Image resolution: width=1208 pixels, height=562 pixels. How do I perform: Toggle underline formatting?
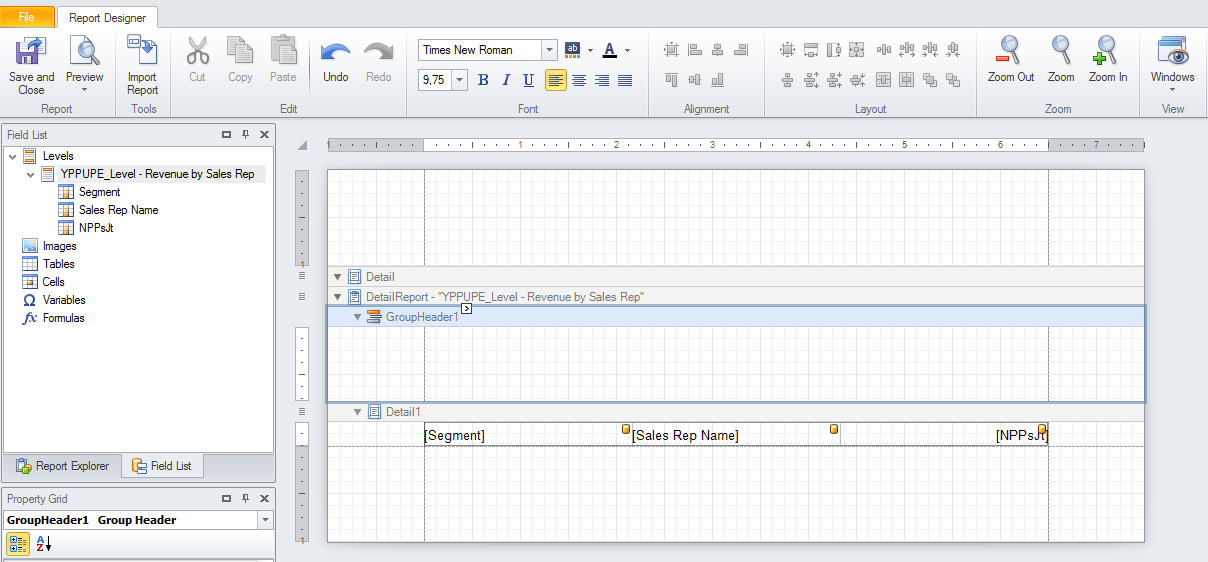tap(529, 80)
